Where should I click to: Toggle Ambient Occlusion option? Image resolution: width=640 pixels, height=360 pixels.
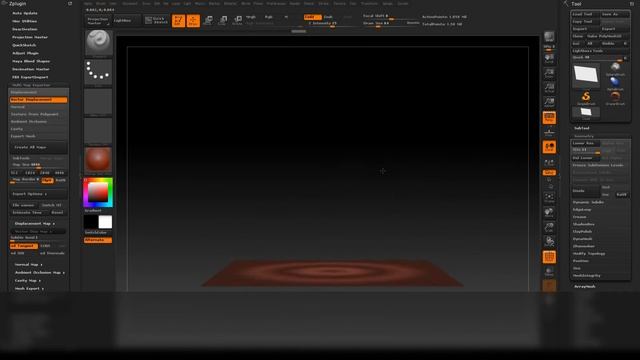pos(38,122)
